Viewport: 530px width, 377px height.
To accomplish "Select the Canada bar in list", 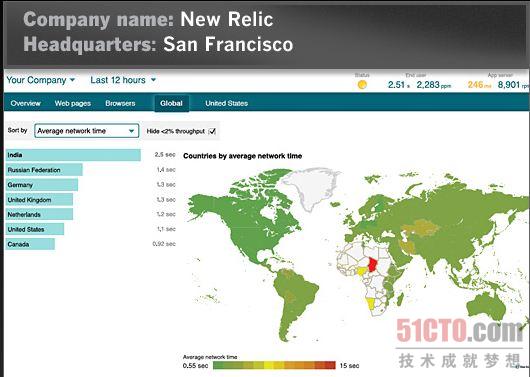I will click(30, 244).
